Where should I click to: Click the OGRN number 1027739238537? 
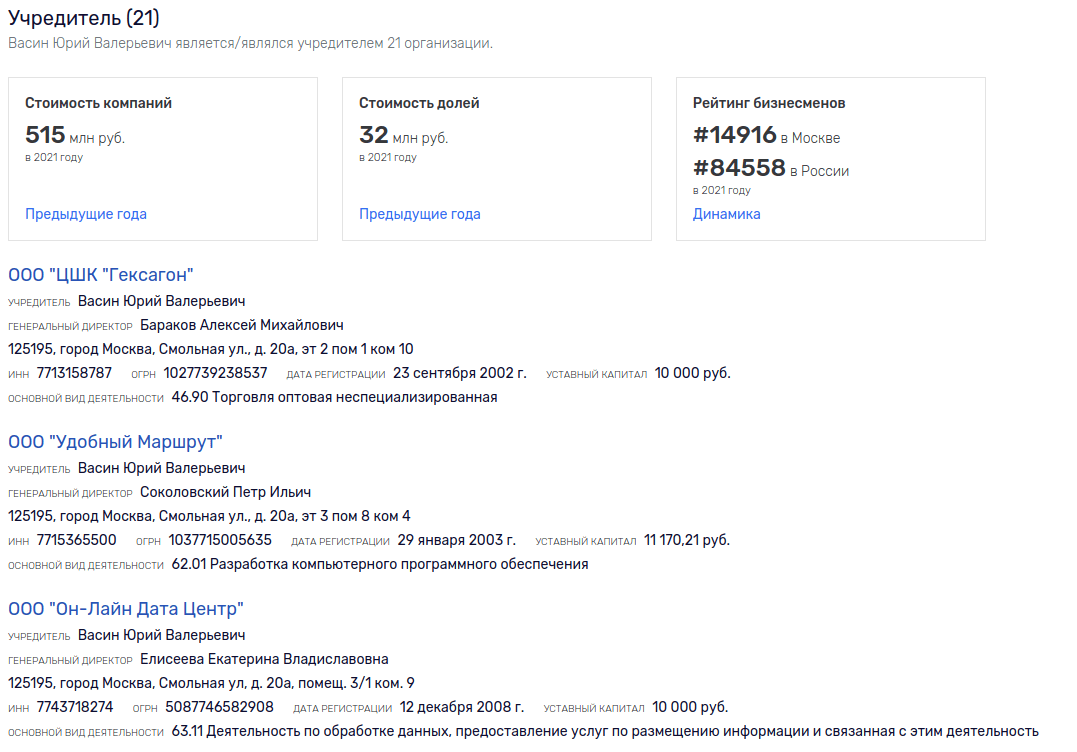coord(216,373)
